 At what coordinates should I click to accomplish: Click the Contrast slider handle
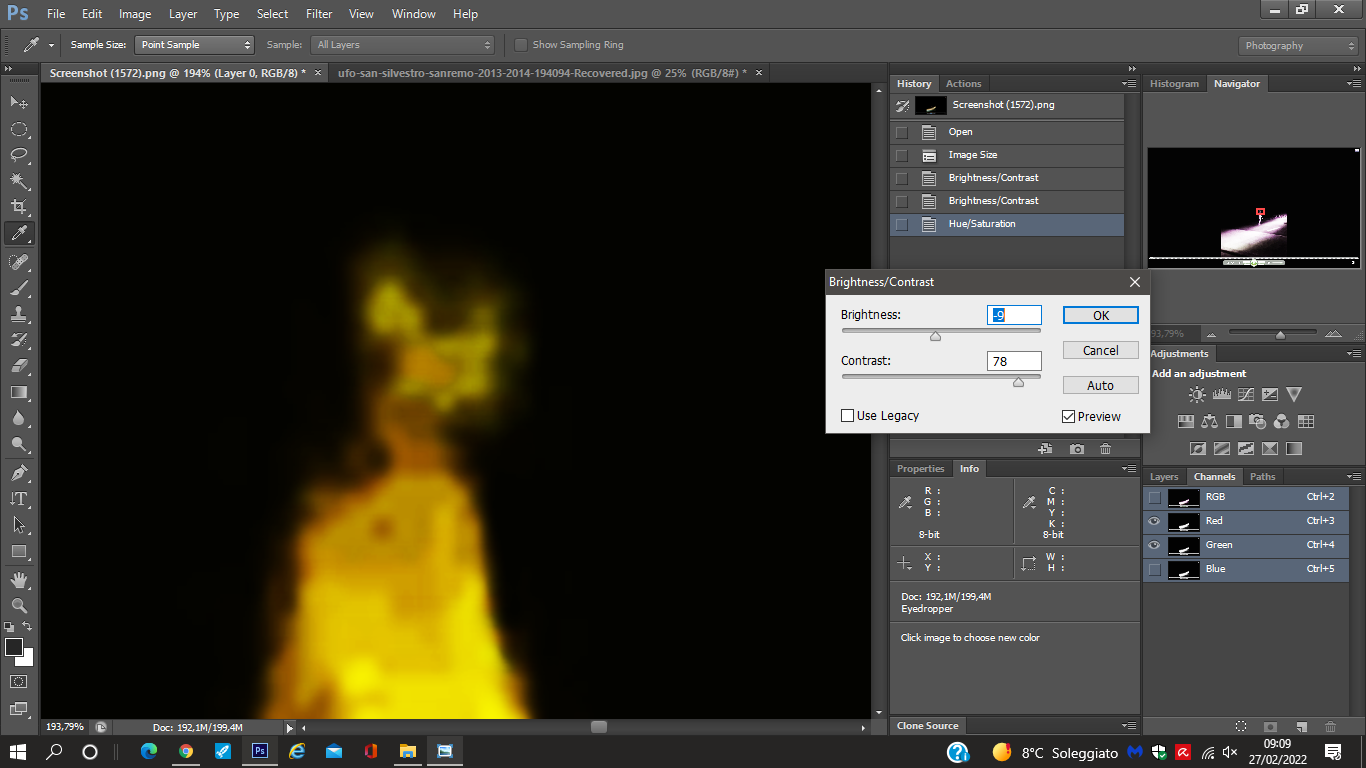(1018, 382)
